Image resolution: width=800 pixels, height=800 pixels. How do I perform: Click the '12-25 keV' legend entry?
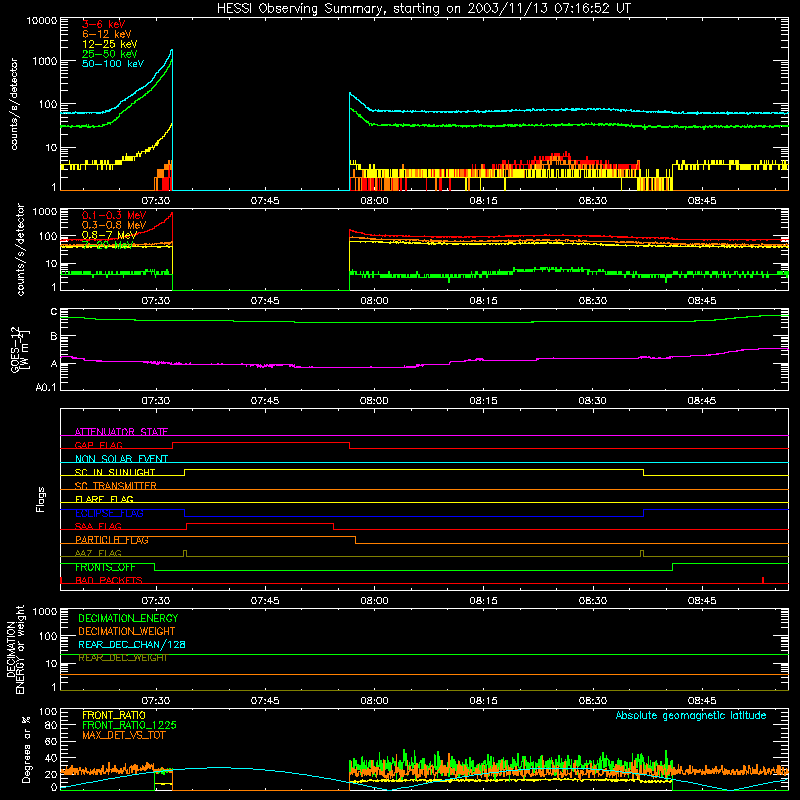[109, 44]
